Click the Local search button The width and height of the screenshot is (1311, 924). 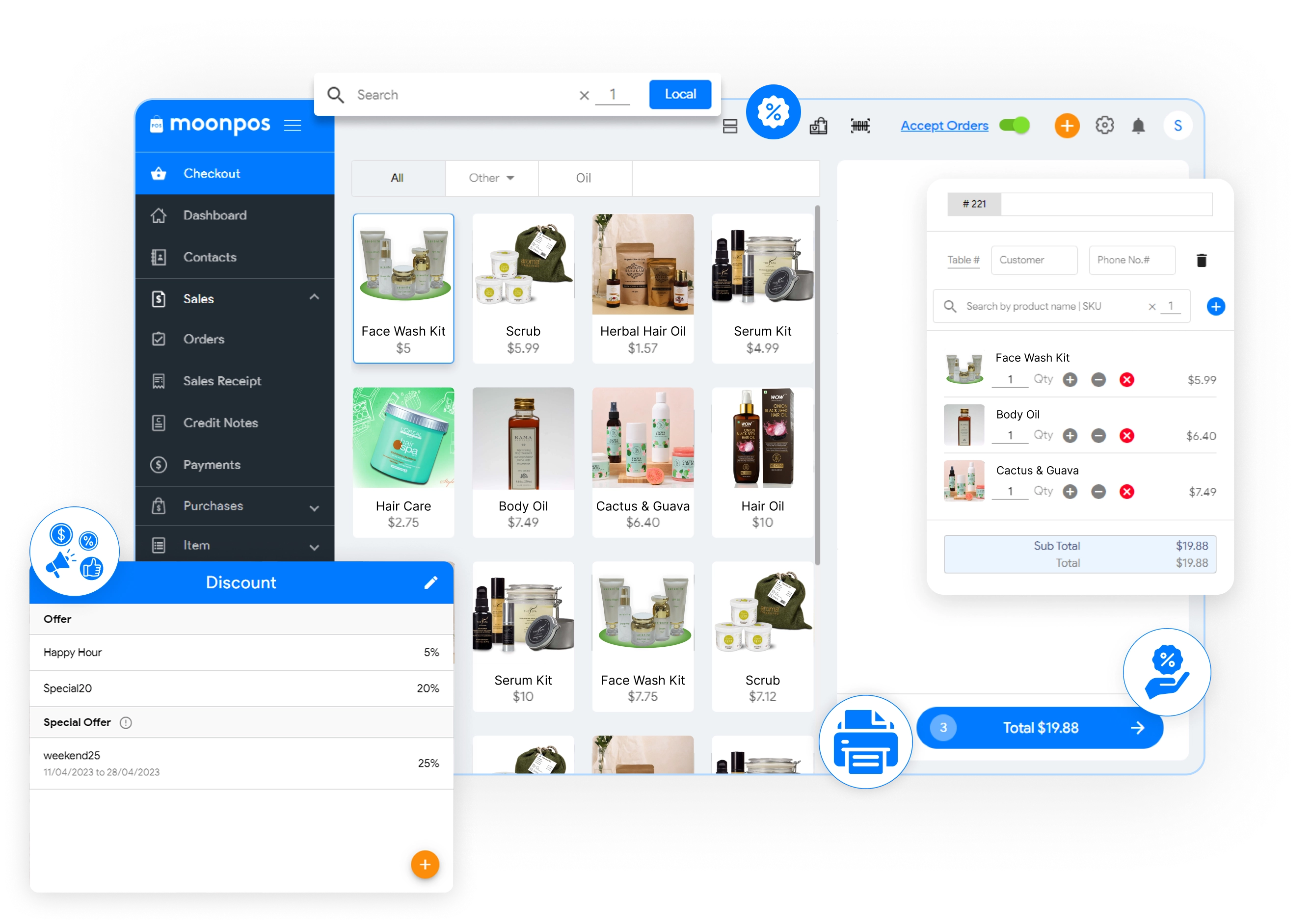[679, 94]
